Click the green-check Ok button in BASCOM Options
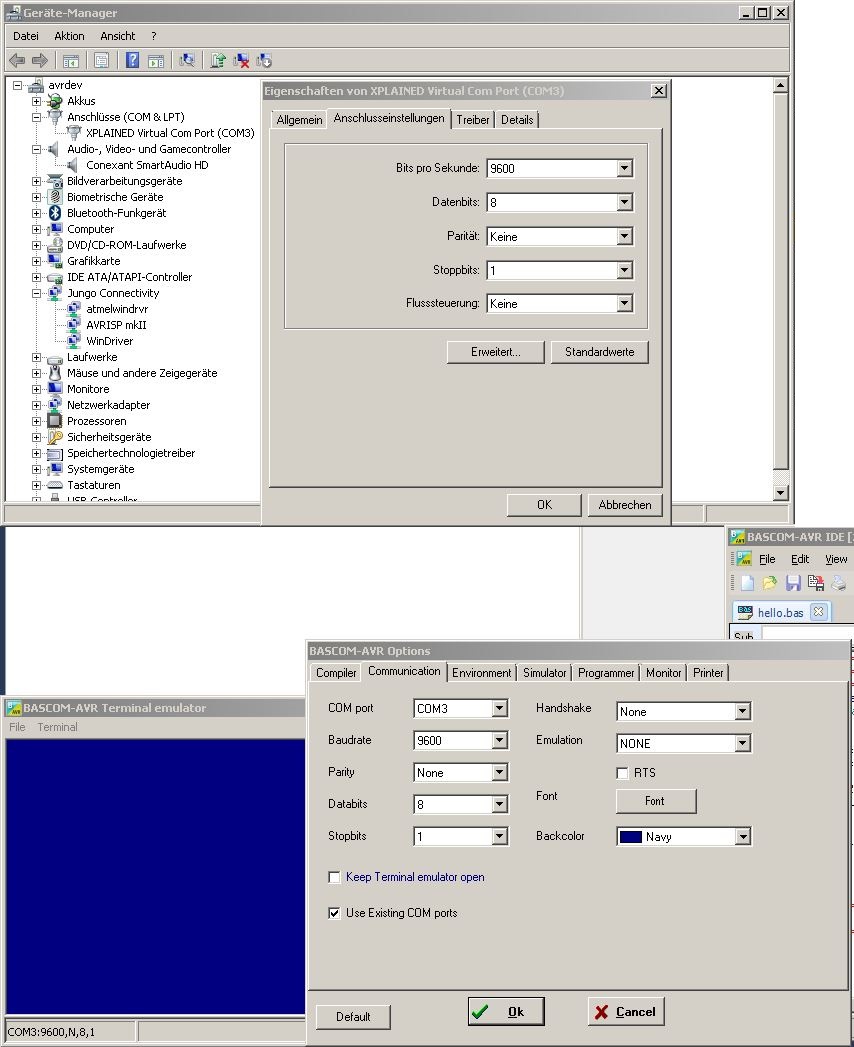This screenshot has width=854, height=1047. click(506, 1012)
